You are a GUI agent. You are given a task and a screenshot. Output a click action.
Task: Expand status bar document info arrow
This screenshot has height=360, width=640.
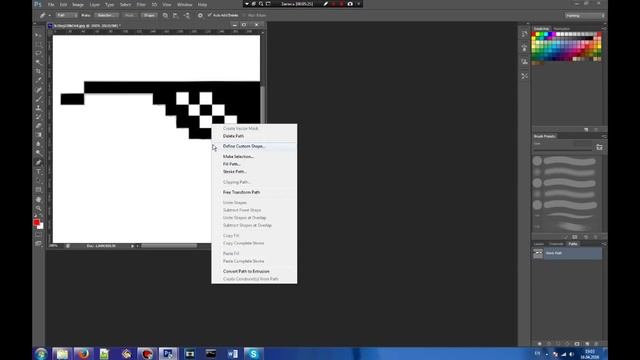tap(132, 246)
